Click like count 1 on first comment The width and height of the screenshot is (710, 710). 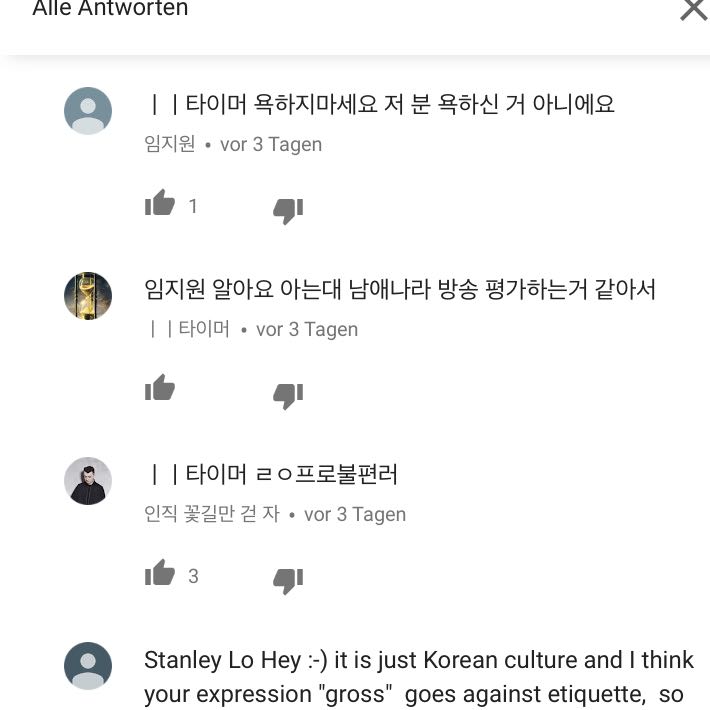tap(193, 206)
